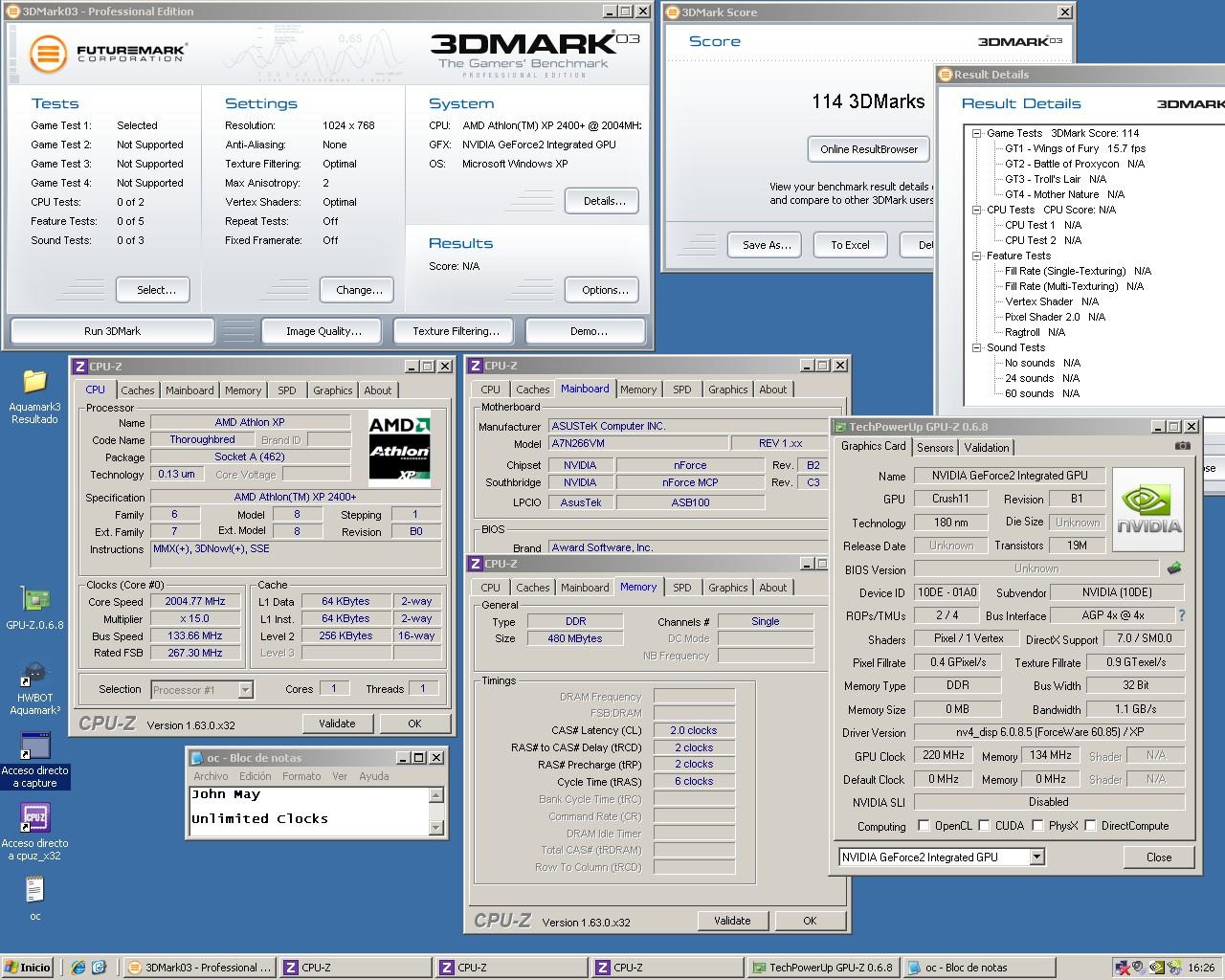This screenshot has width=1225, height=980.
Task: Collapse the Game Tests tree node
Action: [977, 133]
